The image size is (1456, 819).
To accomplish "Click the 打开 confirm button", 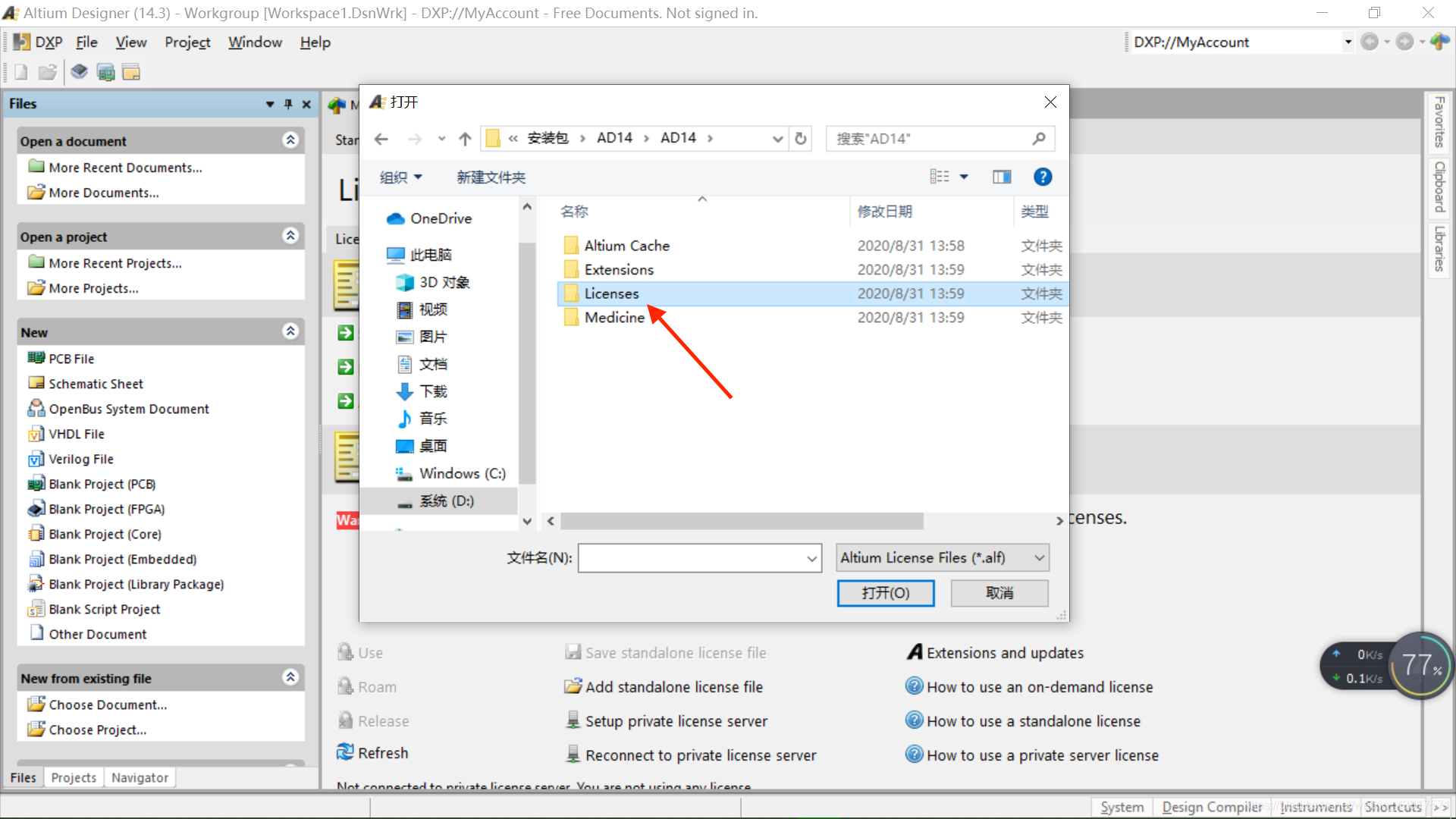I will click(884, 592).
